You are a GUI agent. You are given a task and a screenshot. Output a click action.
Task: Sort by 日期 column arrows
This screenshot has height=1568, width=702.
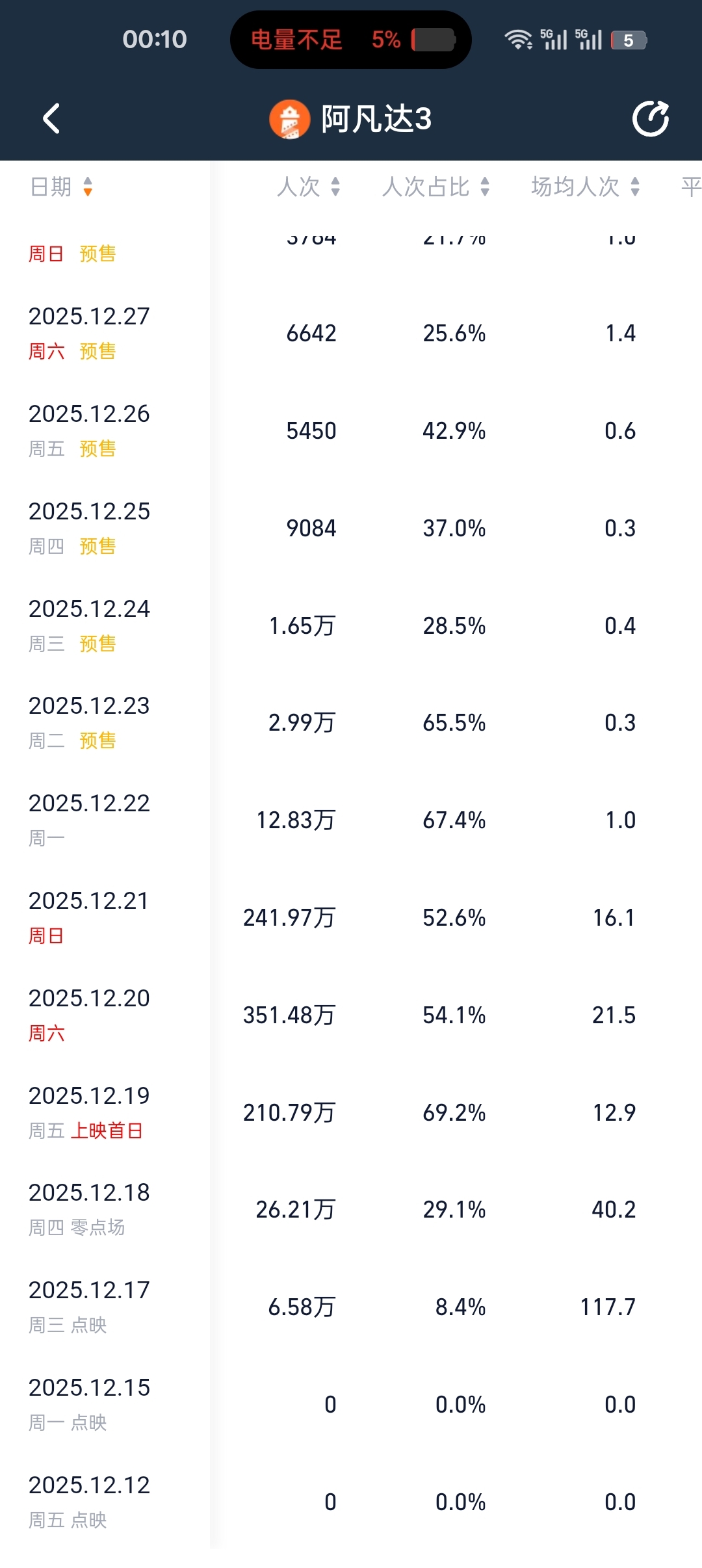88,187
